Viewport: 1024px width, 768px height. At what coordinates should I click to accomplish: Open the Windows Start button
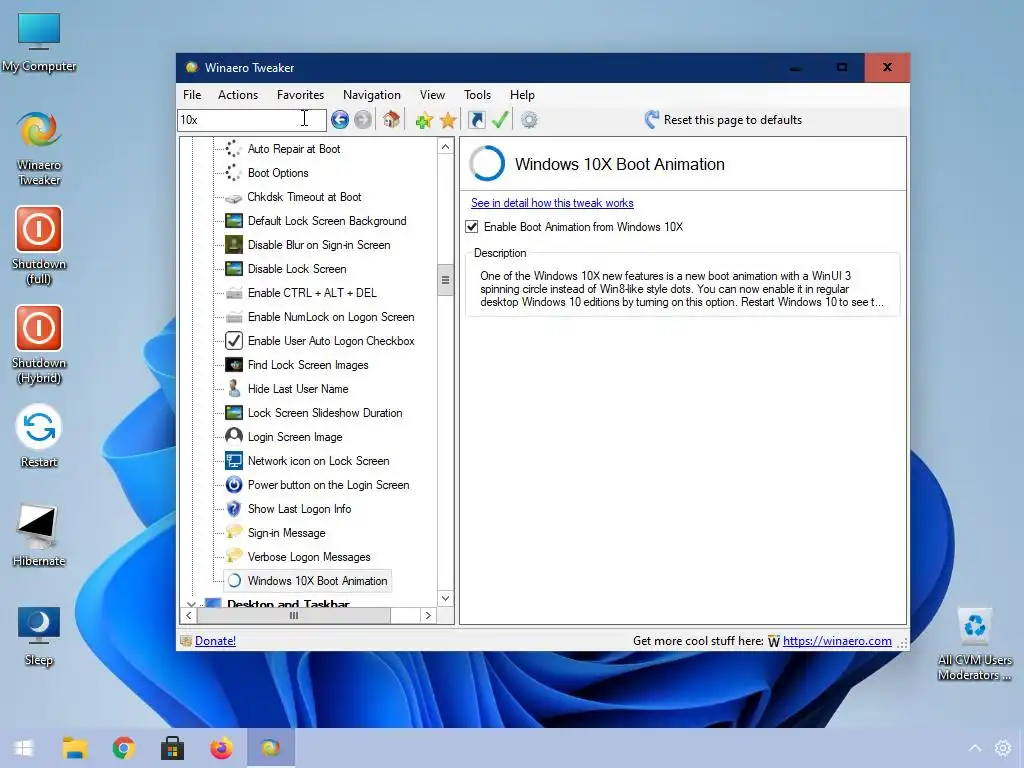tap(24, 748)
